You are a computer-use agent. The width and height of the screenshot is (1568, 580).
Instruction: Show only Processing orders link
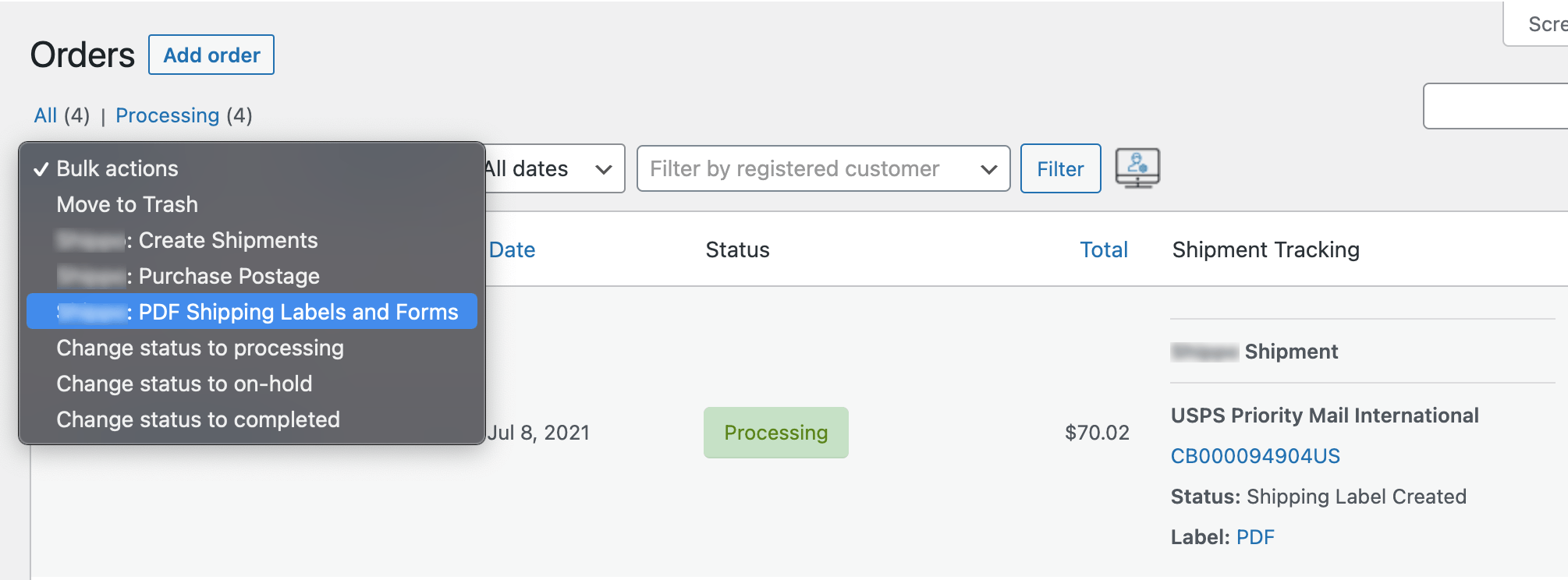(167, 115)
